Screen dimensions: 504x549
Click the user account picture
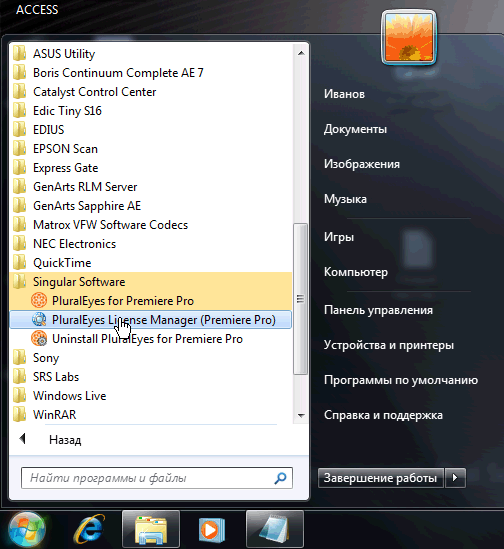409,37
